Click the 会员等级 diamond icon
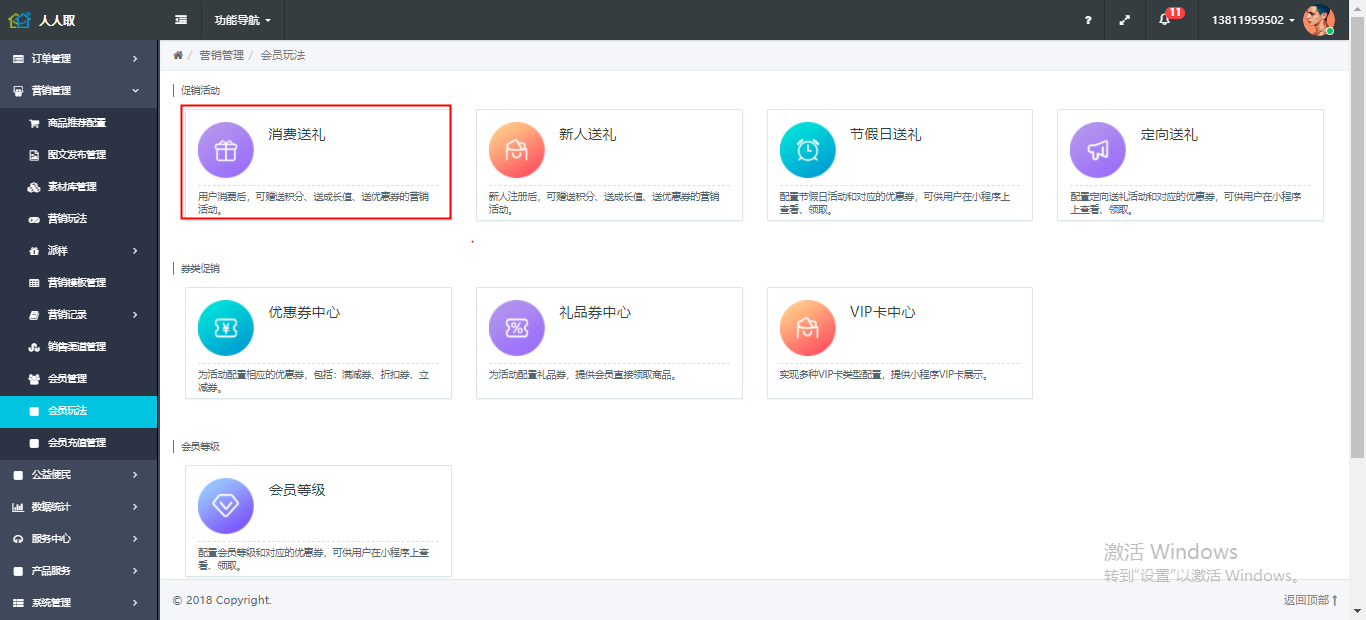 pos(226,506)
